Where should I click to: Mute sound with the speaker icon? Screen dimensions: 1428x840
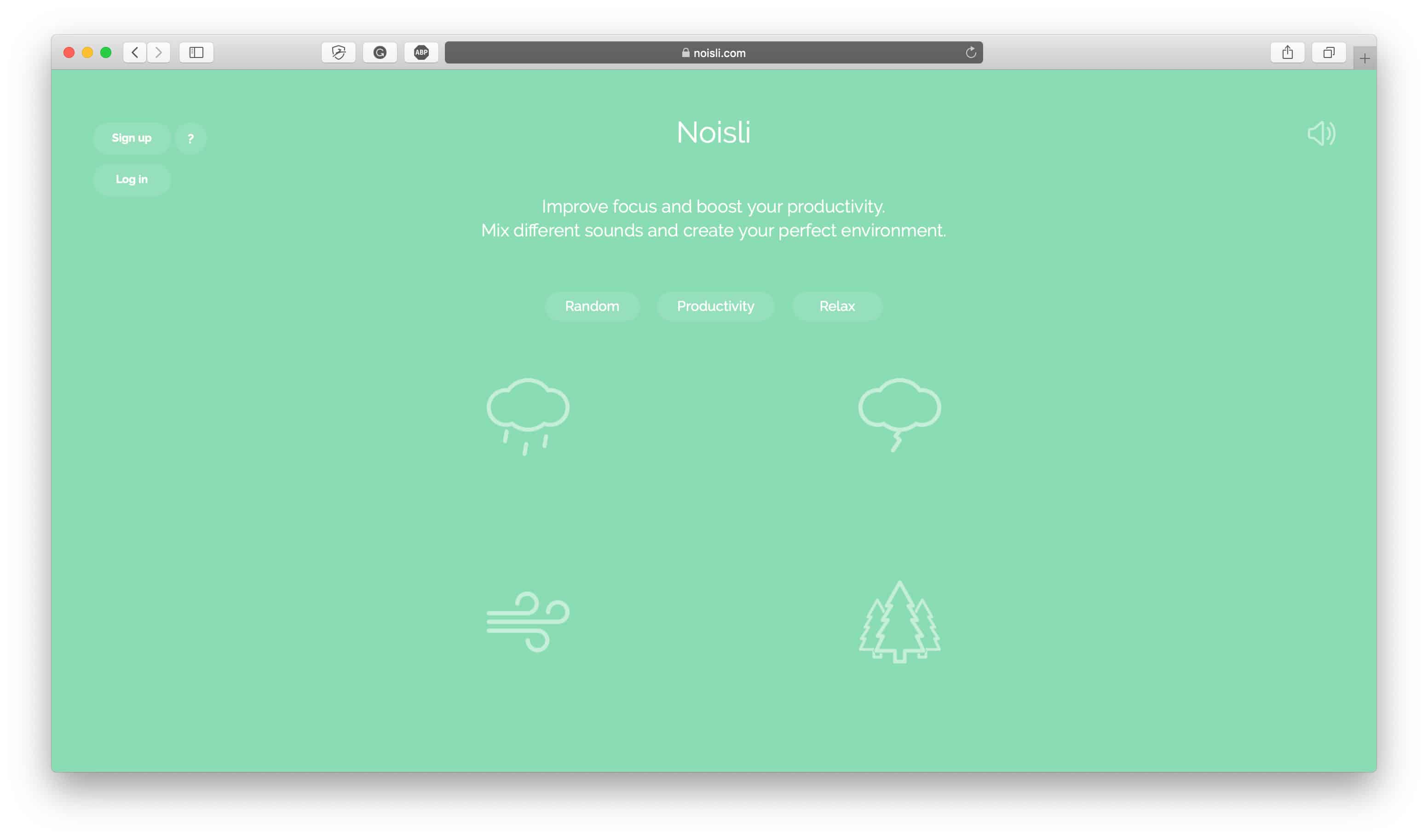(1321, 134)
